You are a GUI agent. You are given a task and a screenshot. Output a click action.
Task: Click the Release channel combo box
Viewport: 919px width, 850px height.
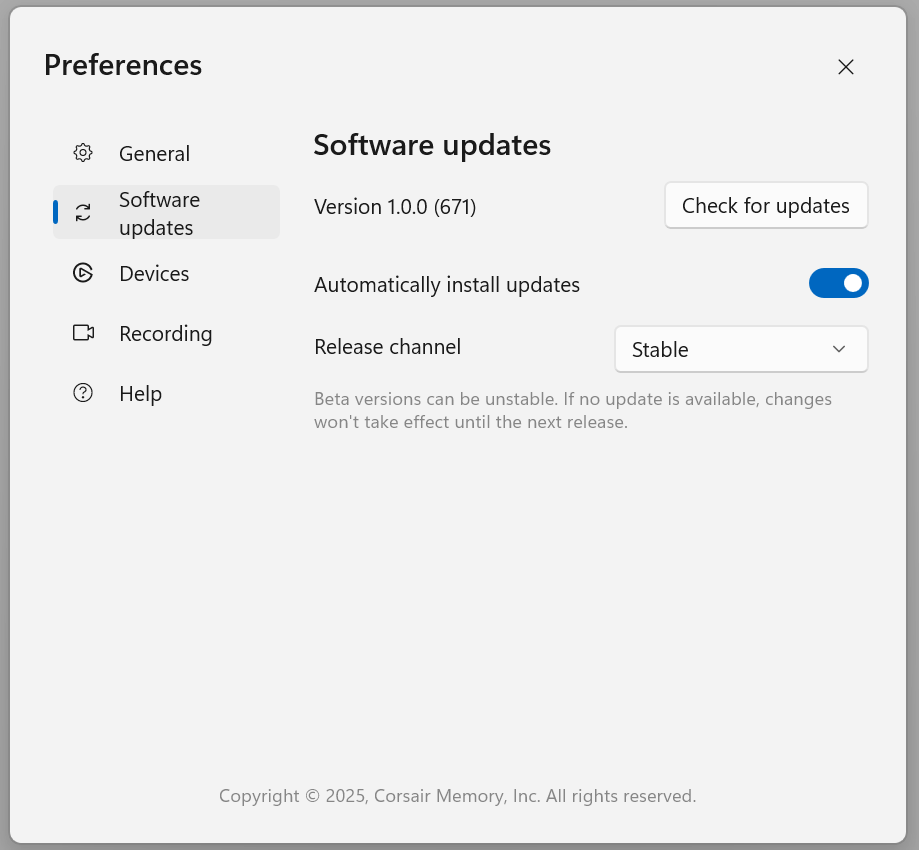(741, 349)
